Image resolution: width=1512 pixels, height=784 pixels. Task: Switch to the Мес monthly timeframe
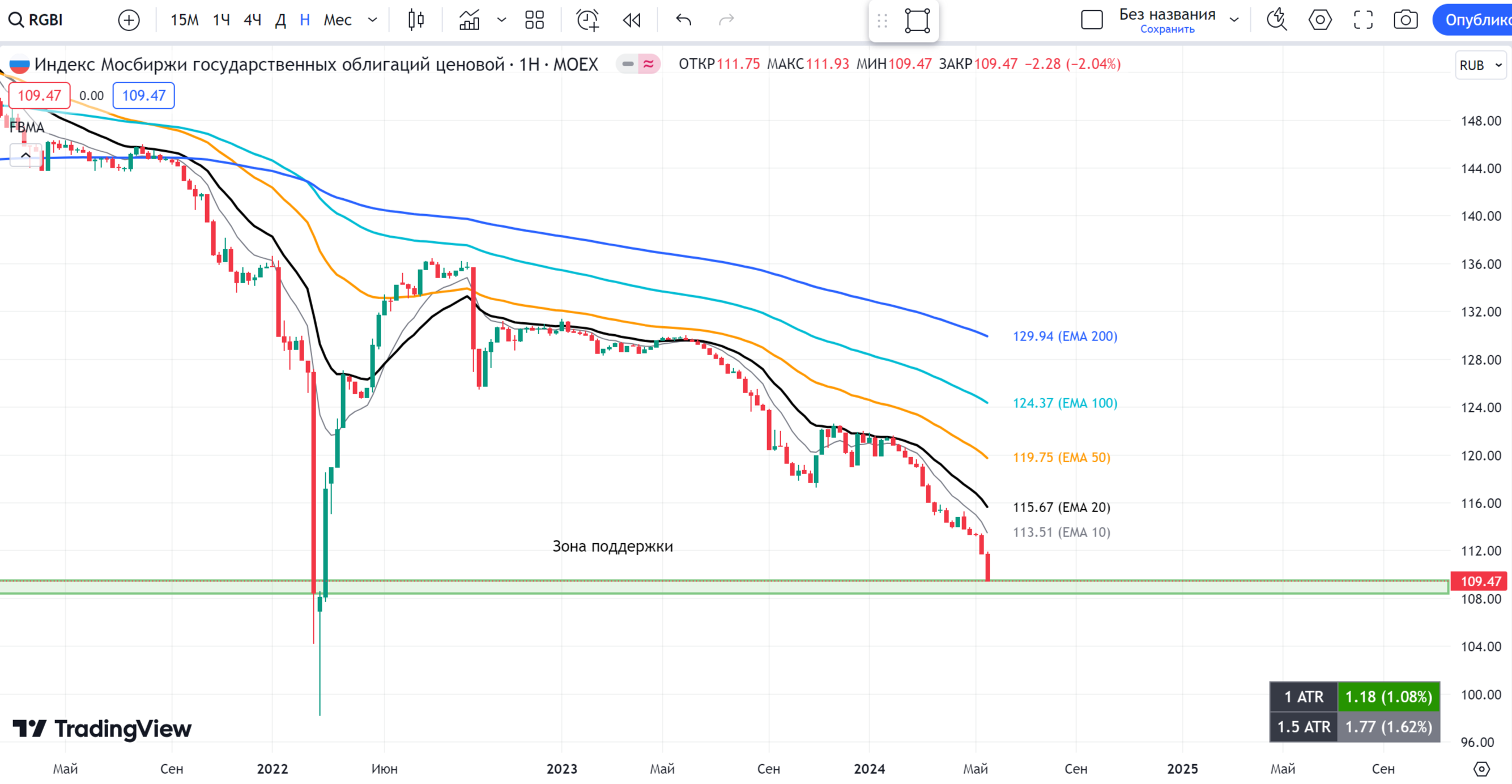tap(338, 20)
